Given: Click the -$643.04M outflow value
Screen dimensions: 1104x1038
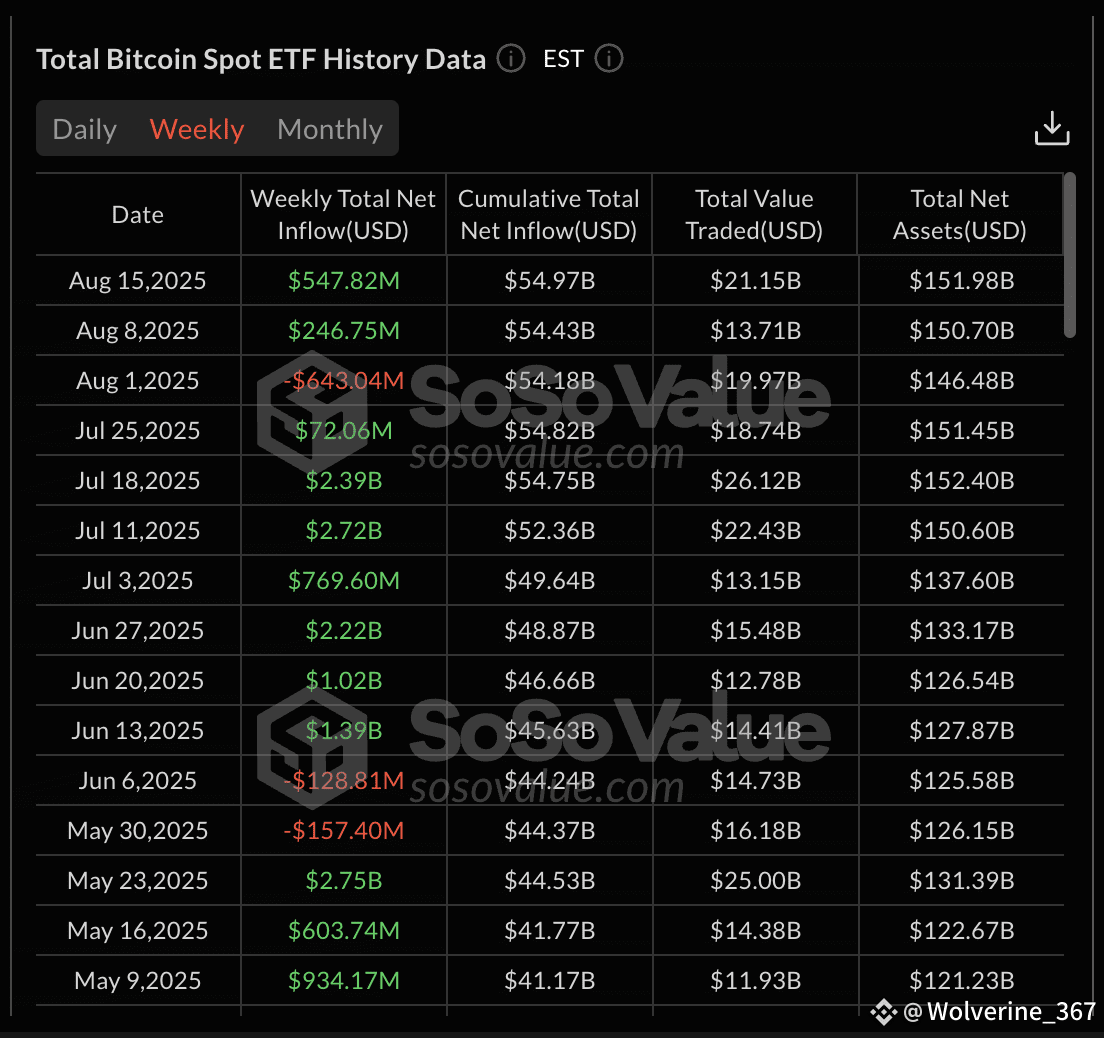Looking at the screenshot, I should click(x=344, y=380).
